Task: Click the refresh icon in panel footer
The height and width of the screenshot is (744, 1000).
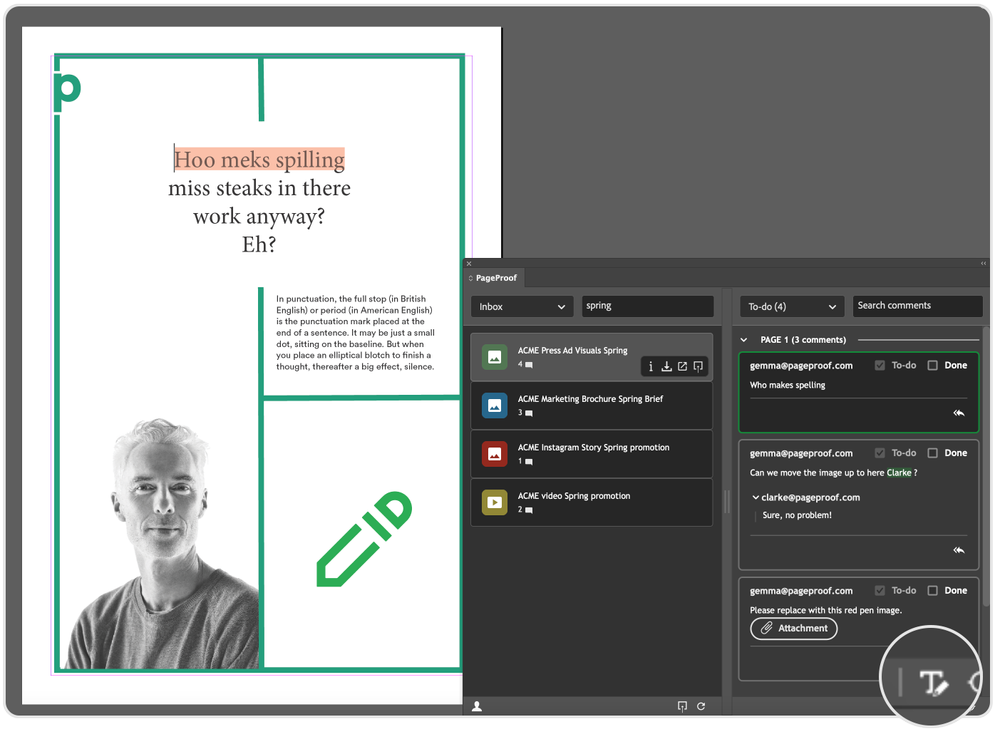Action: (701, 706)
